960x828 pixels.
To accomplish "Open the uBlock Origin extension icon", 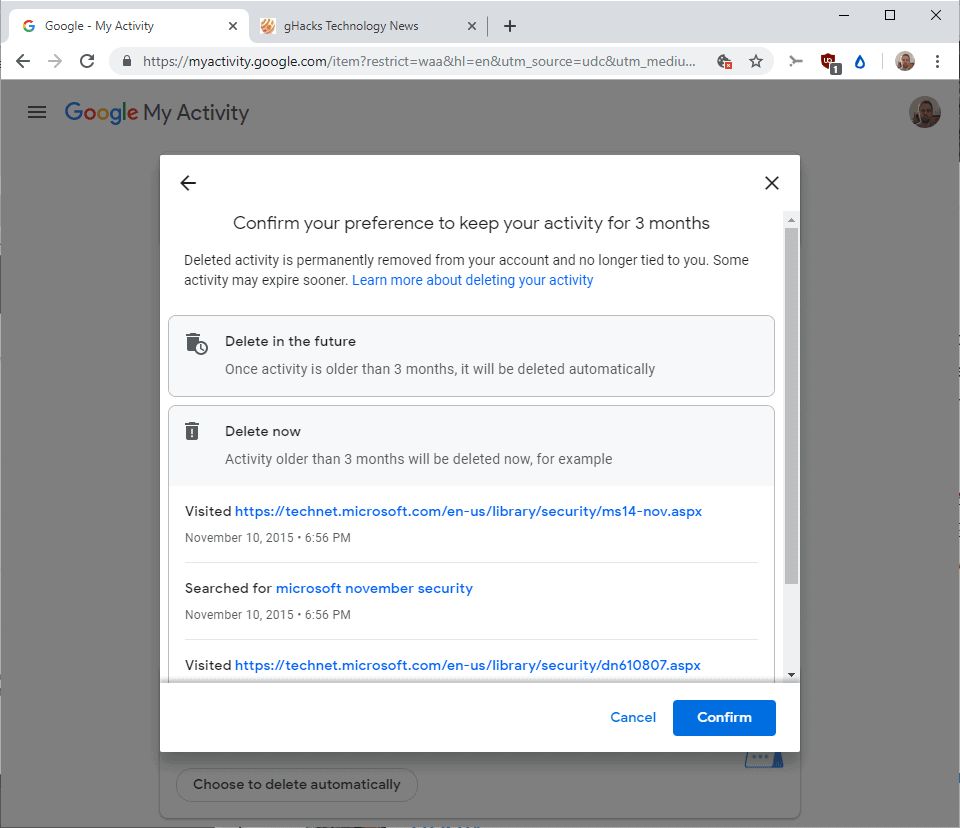I will click(831, 62).
